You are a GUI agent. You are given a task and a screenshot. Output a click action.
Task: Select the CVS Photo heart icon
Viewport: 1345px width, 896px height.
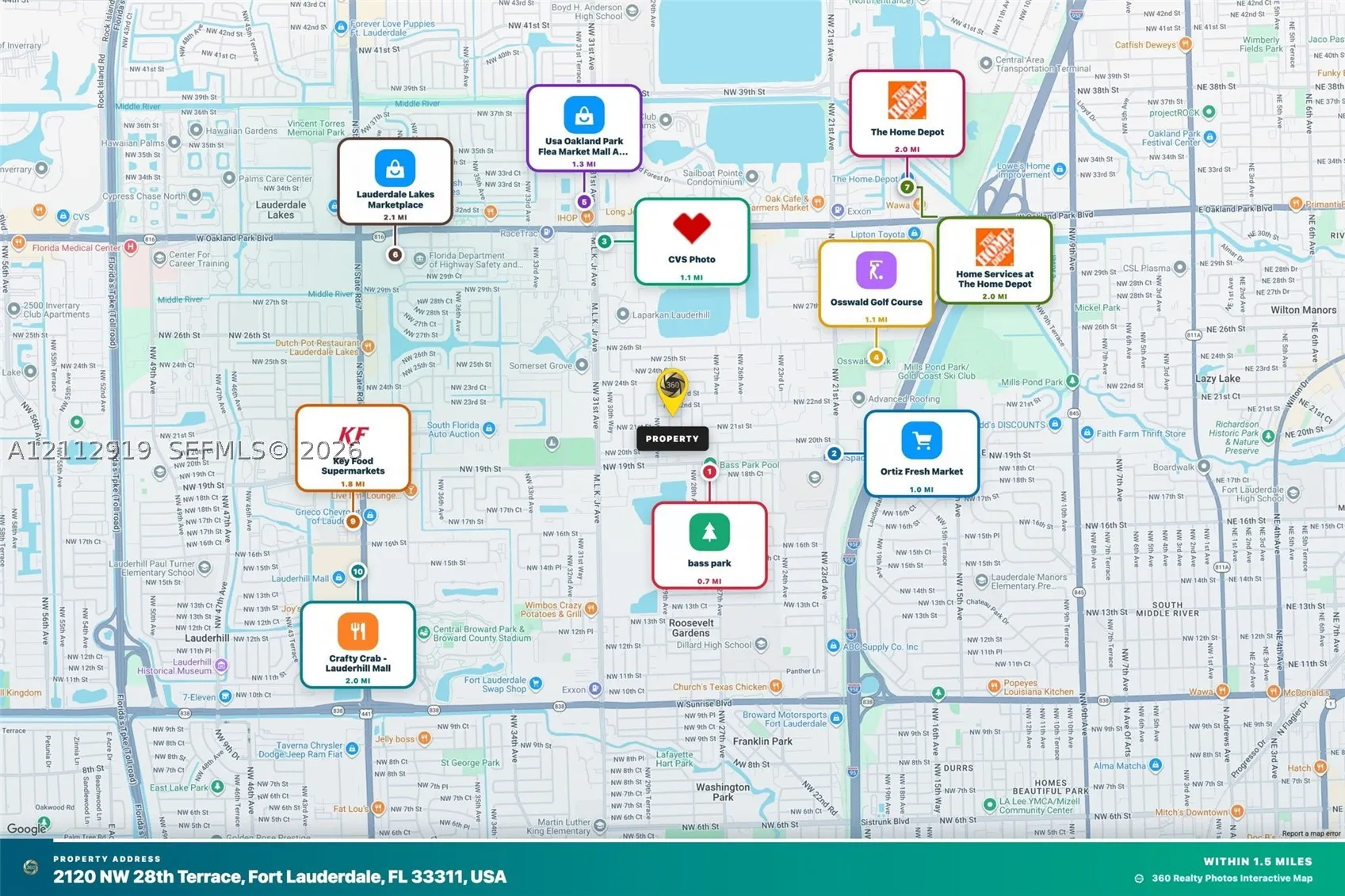click(x=691, y=228)
